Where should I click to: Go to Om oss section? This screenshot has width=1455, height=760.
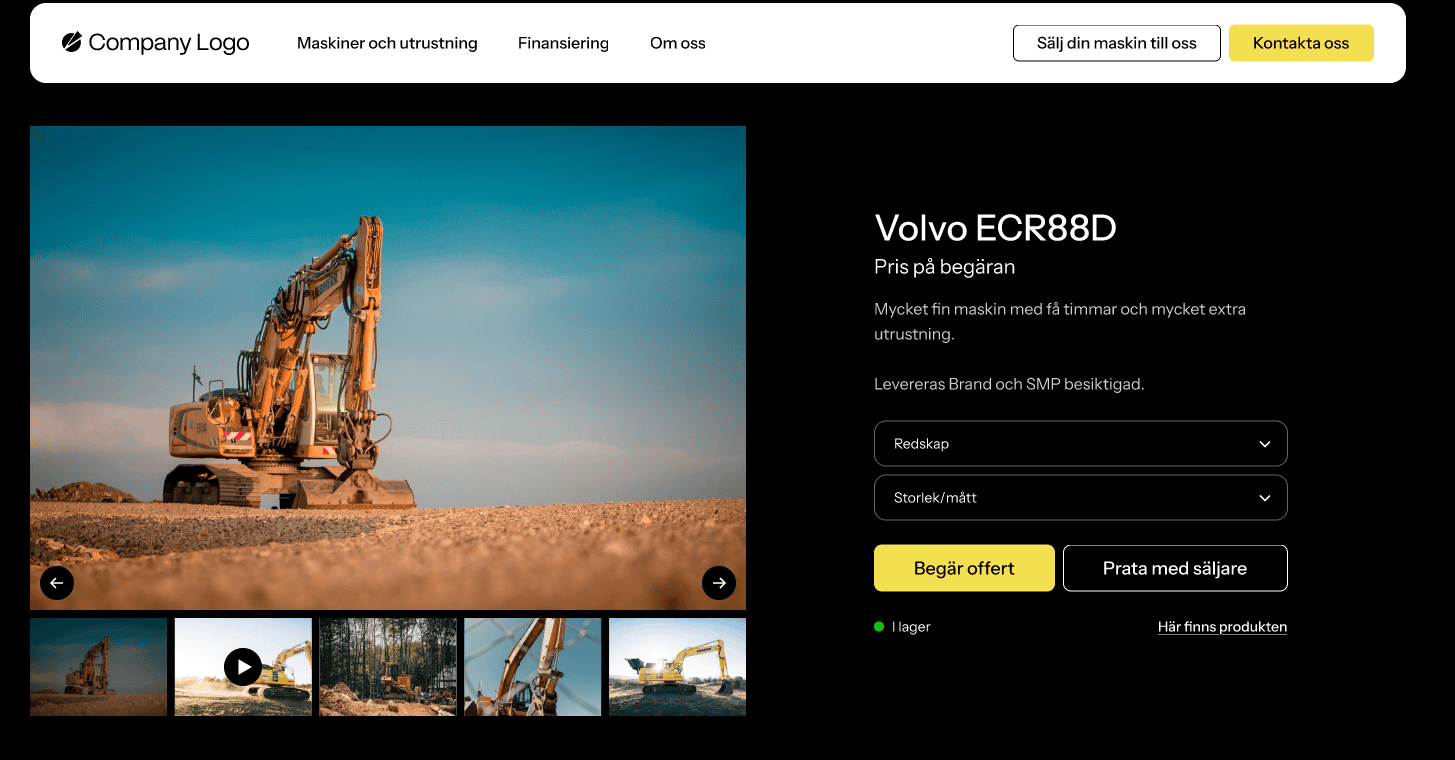678,43
